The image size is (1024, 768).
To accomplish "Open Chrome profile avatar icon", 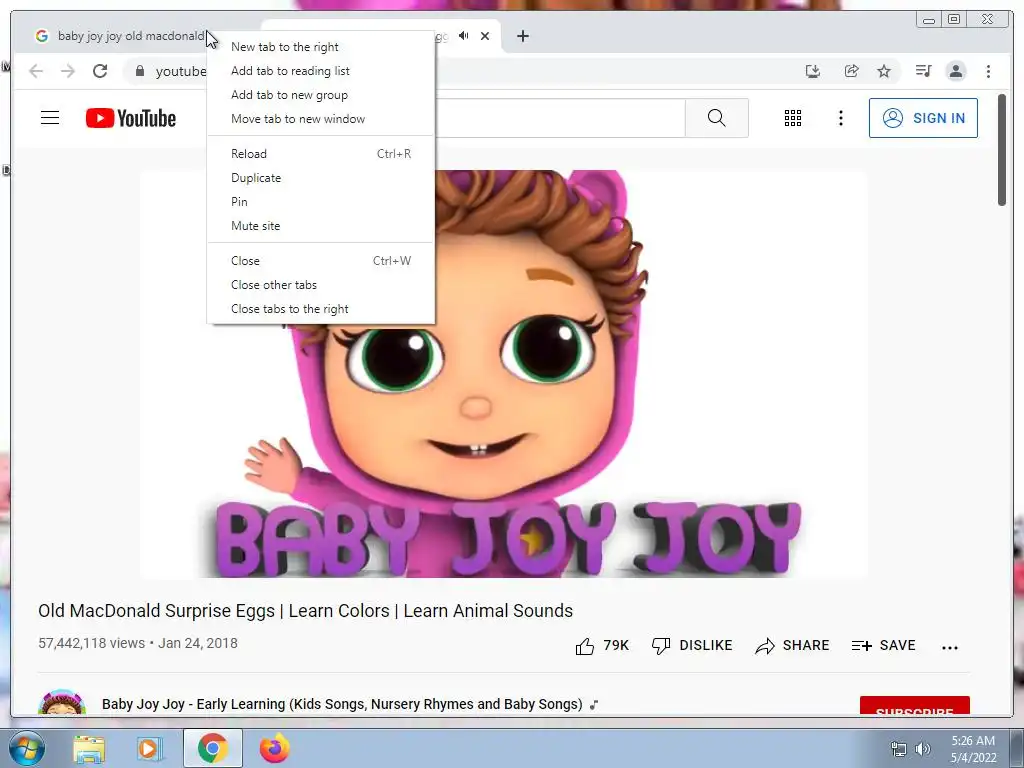I will tap(956, 71).
